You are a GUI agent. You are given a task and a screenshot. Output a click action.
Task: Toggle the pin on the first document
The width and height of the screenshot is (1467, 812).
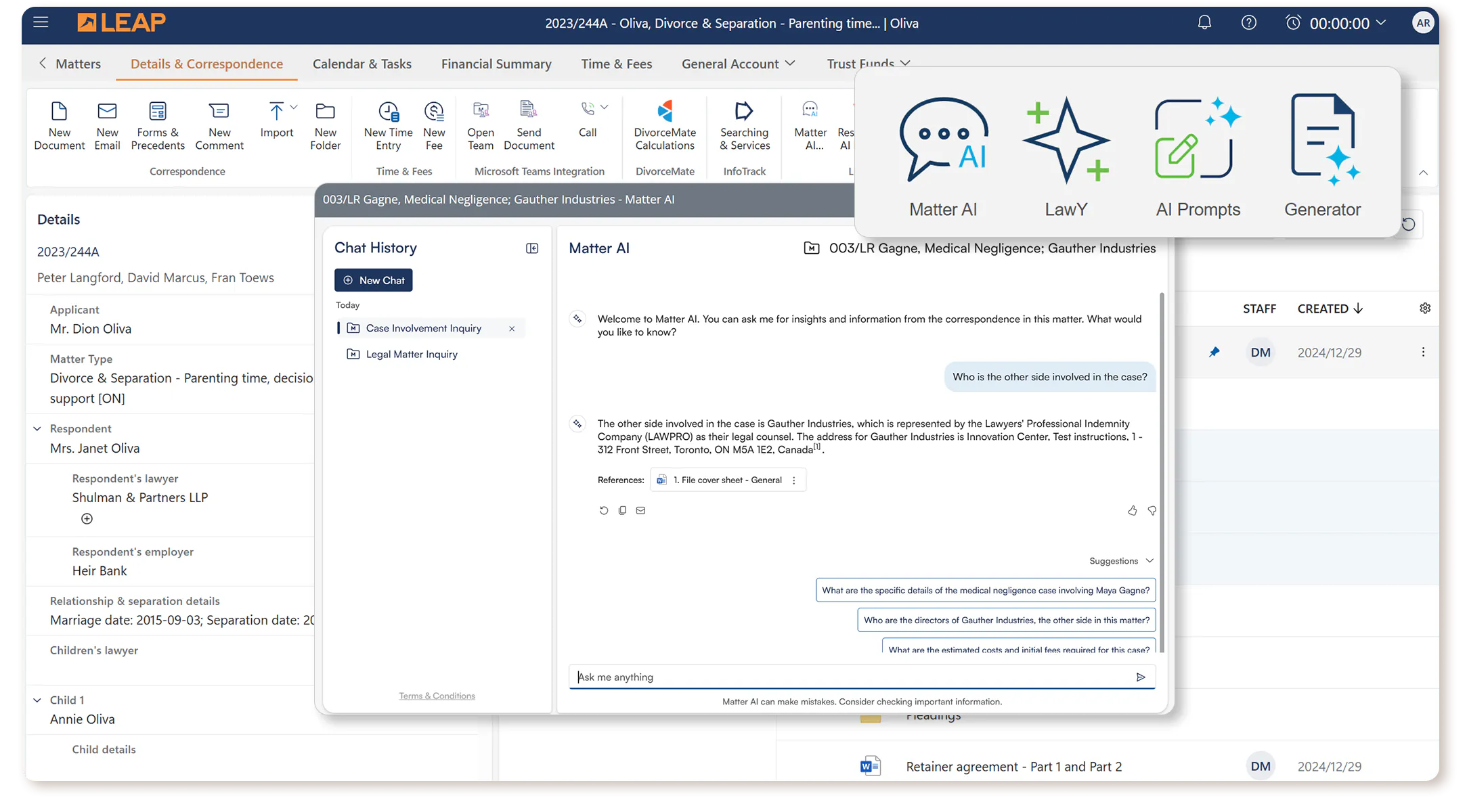coord(1214,352)
